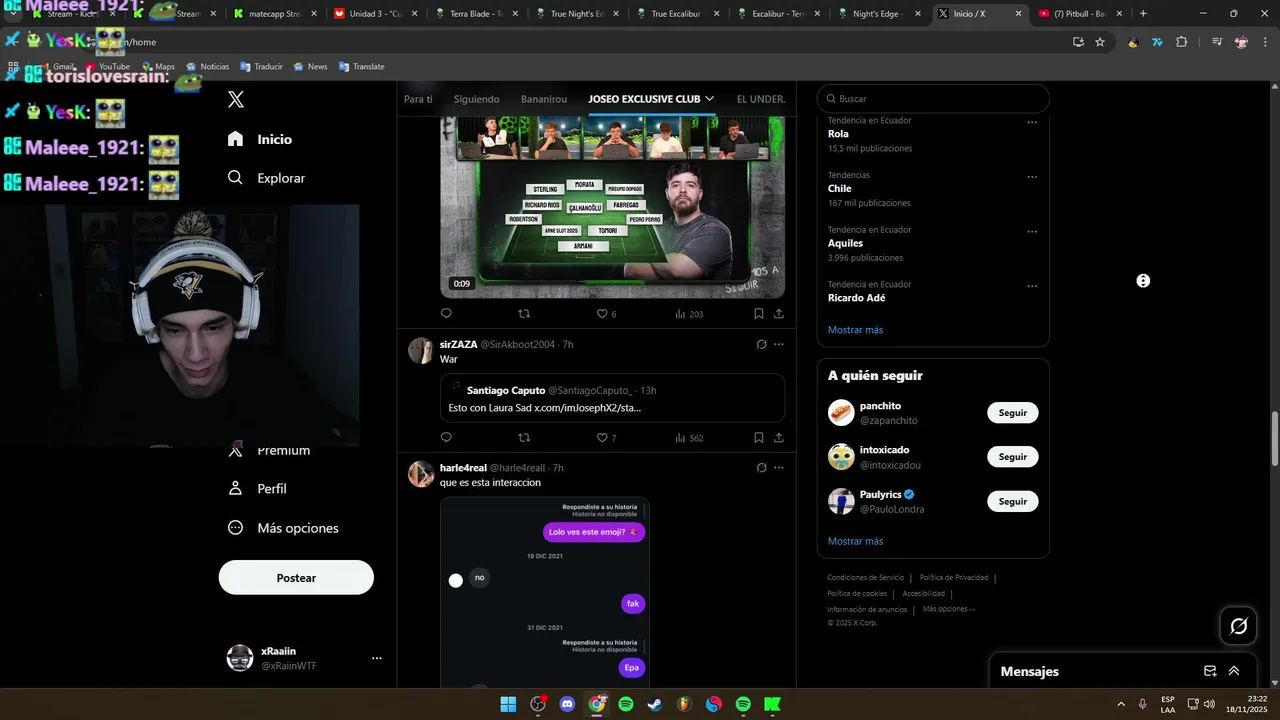Follow panchito with the Seguir button
Viewport: 1280px width, 720px height.
1012,412
